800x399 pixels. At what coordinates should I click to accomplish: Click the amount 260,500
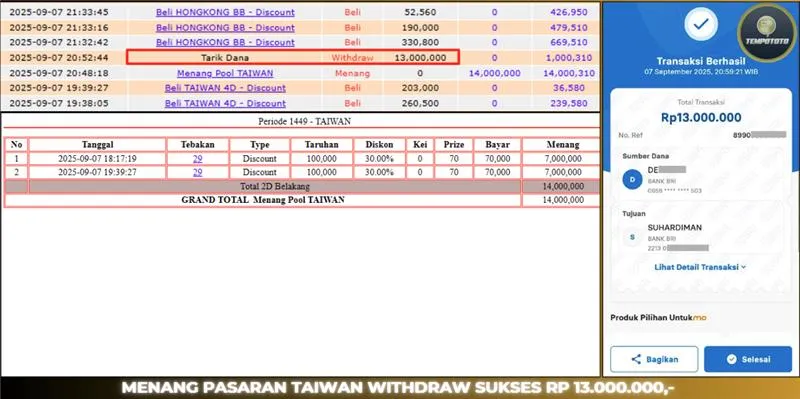pyautogui.click(x=420, y=103)
